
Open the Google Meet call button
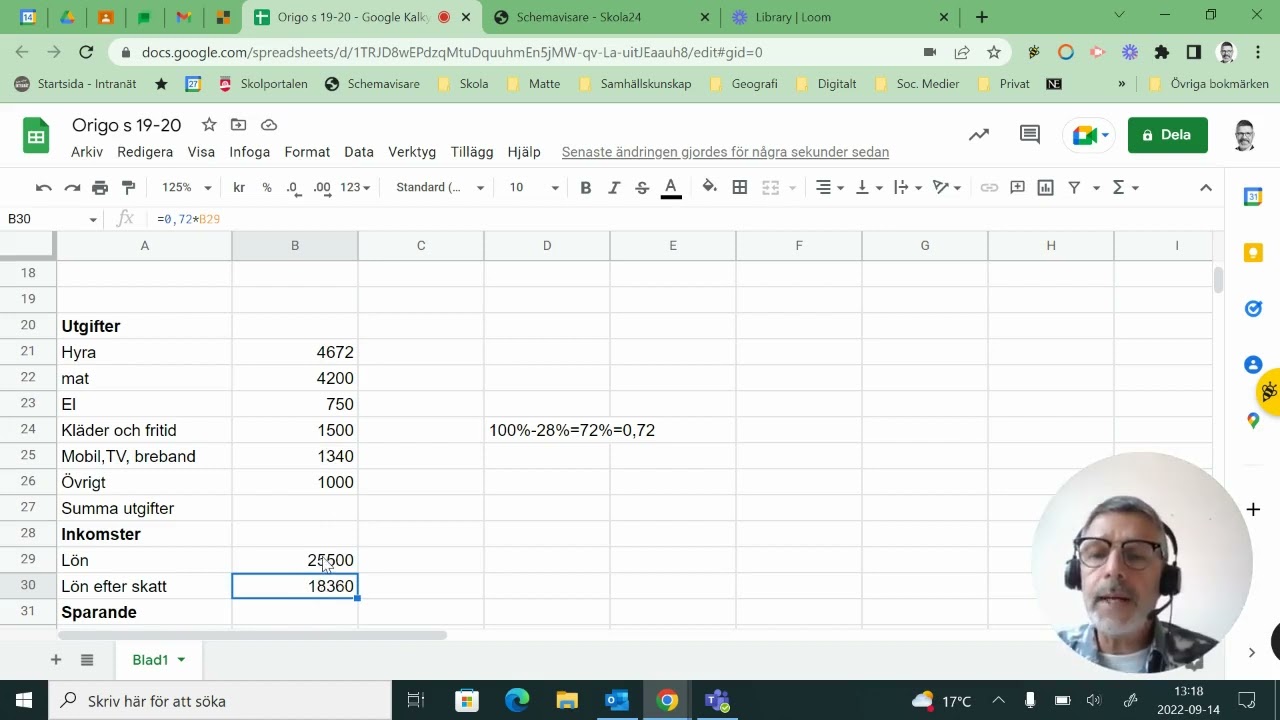point(1089,135)
